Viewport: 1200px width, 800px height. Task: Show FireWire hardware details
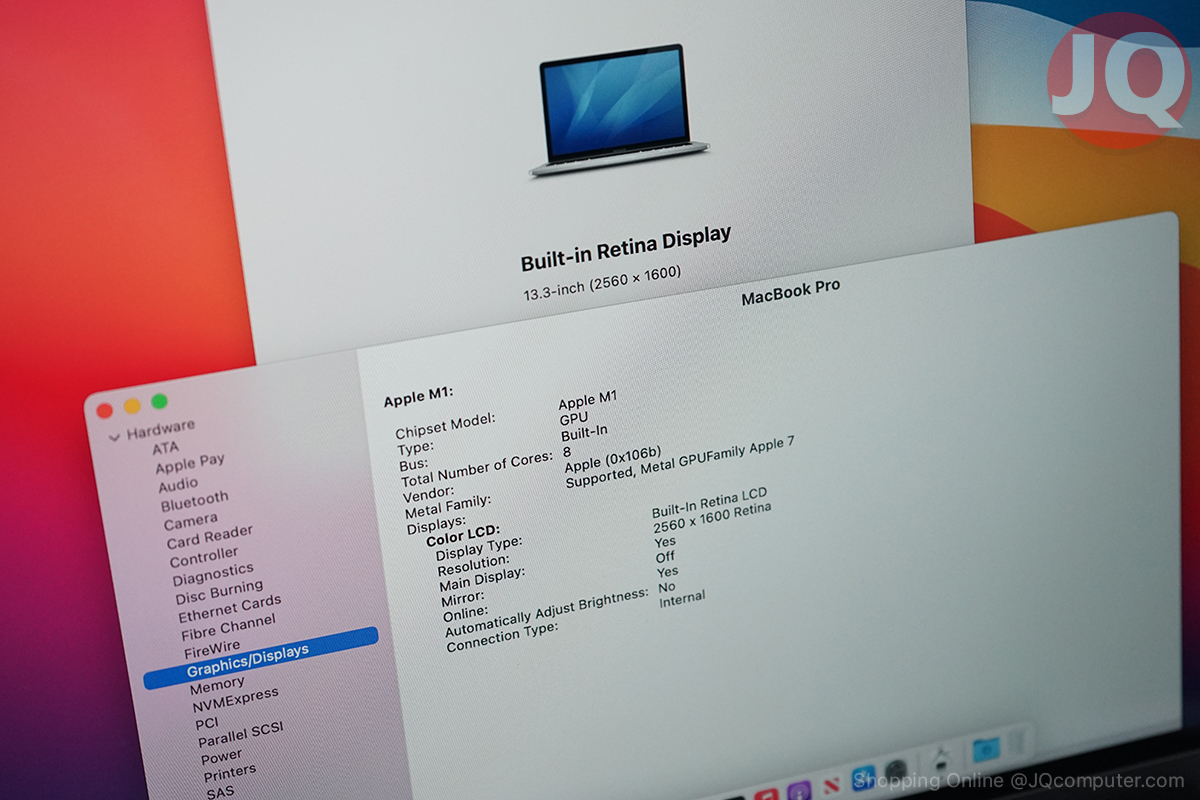click(212, 648)
